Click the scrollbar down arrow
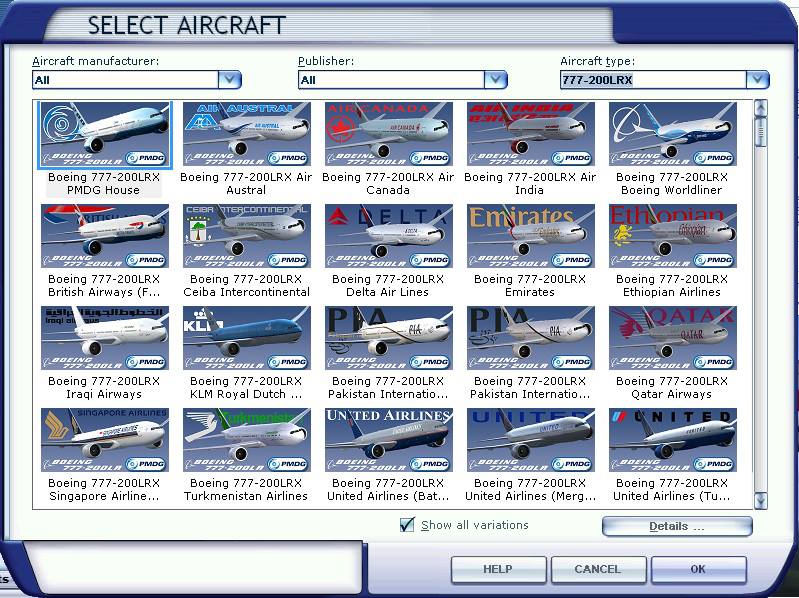The image size is (799, 598). coord(760,500)
